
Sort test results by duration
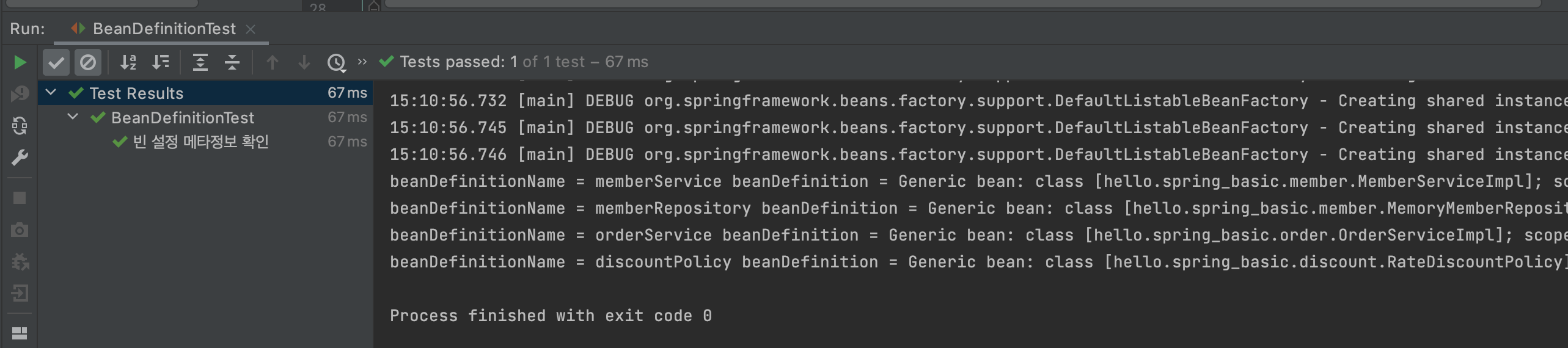[161, 62]
